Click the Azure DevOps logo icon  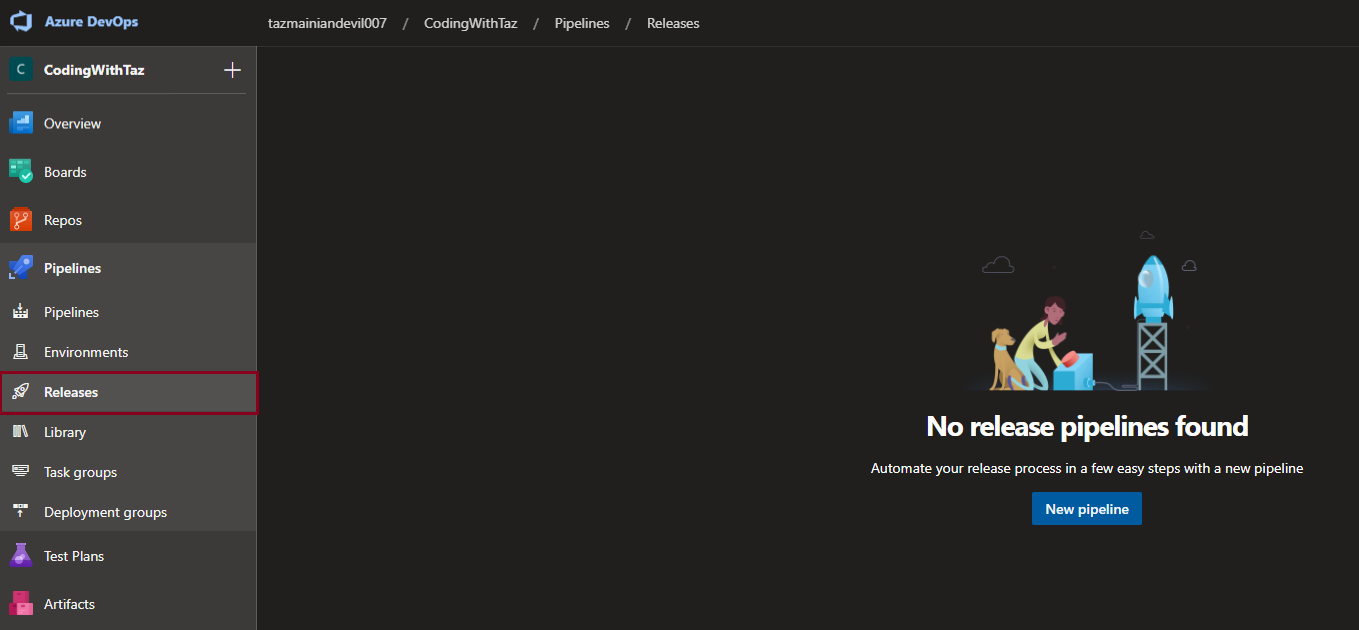click(22, 22)
